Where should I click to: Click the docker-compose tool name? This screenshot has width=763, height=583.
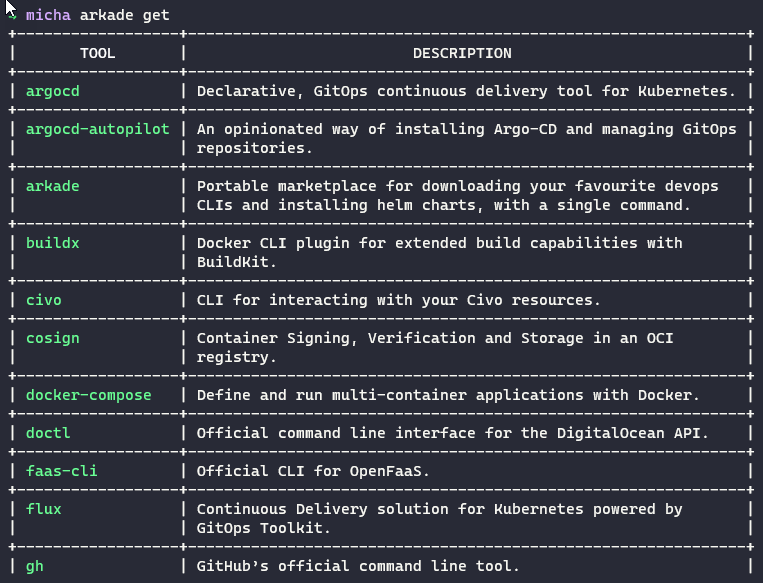(88, 395)
